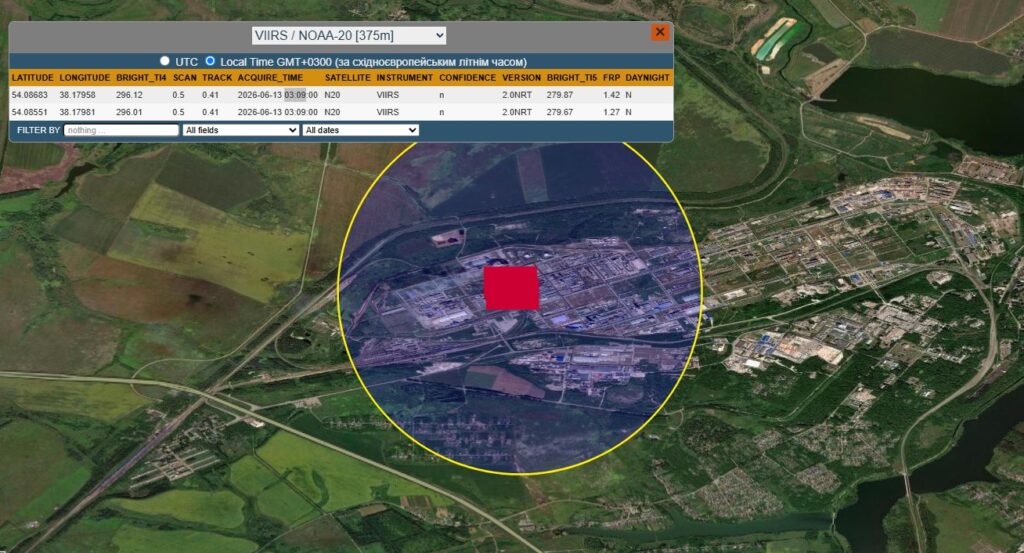Click the TRACK column header
This screenshot has width=1024, height=553.
217,77
